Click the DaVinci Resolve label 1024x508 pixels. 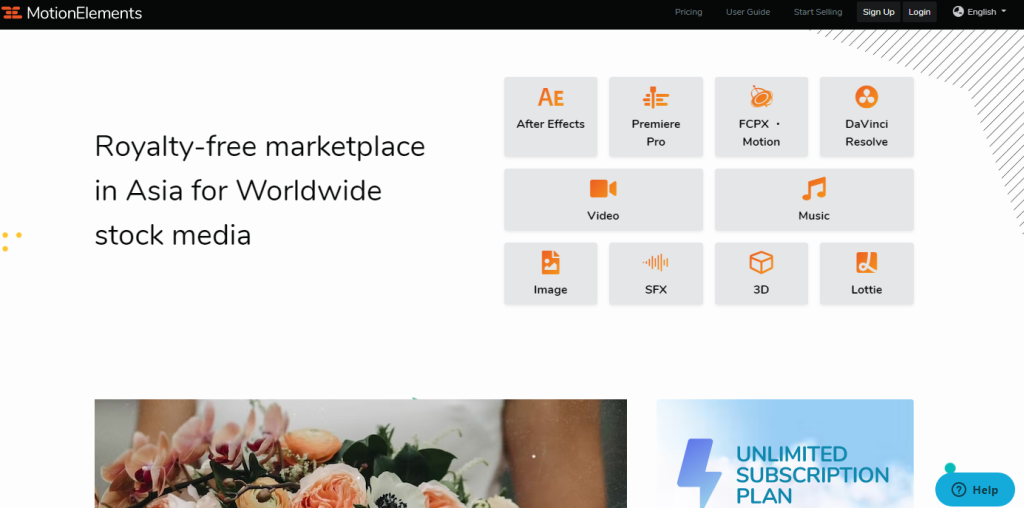[x=866, y=133]
